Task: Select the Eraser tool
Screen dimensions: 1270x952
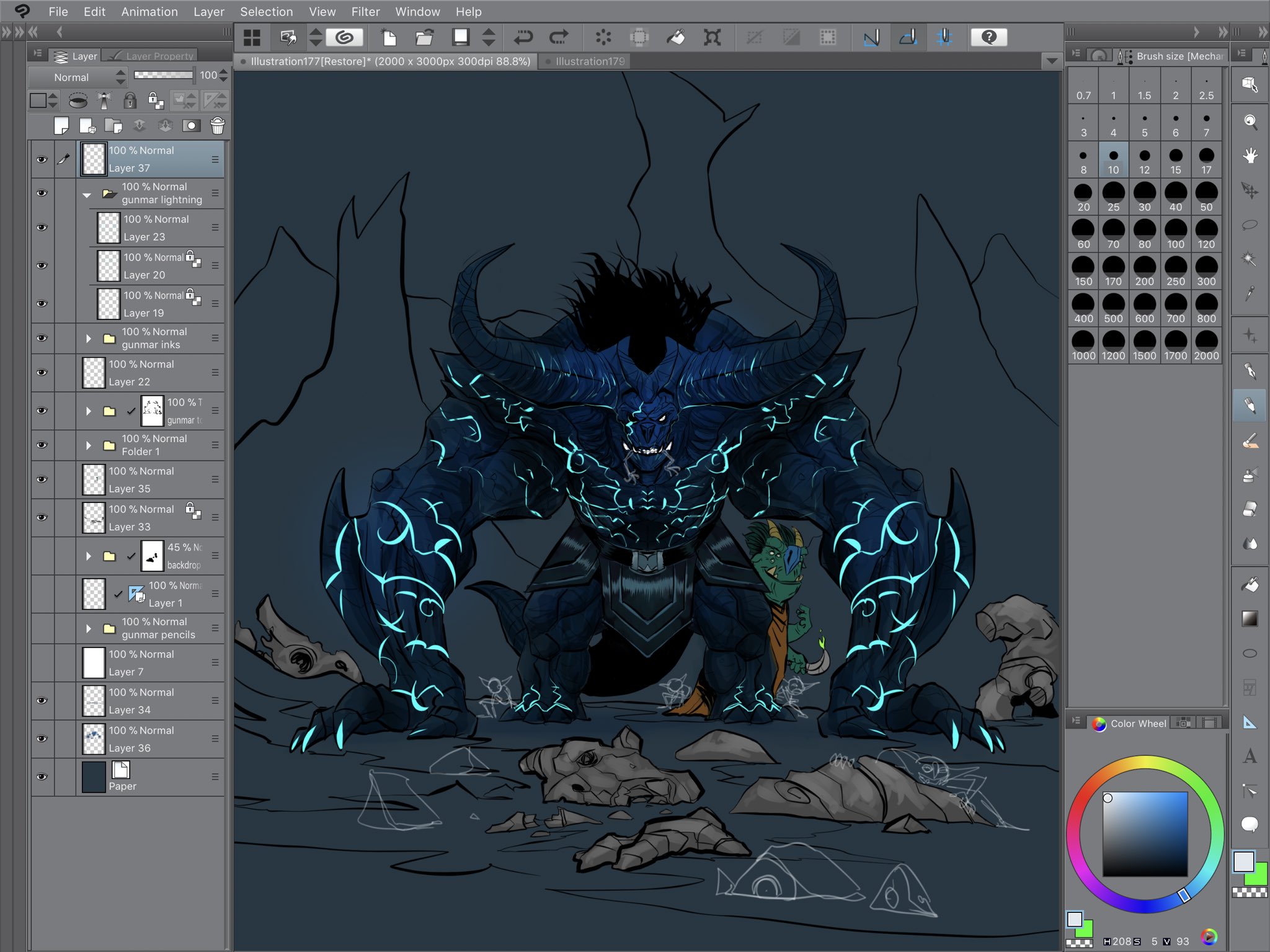Action: (x=1250, y=509)
